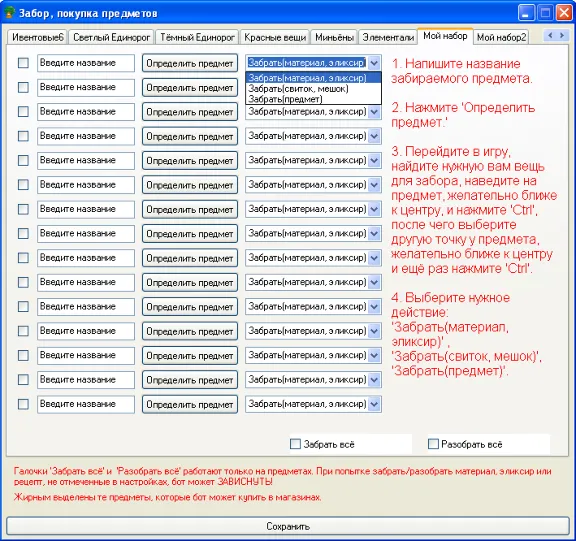
Task: Click the tree app icon in title bar
Action: point(10,13)
